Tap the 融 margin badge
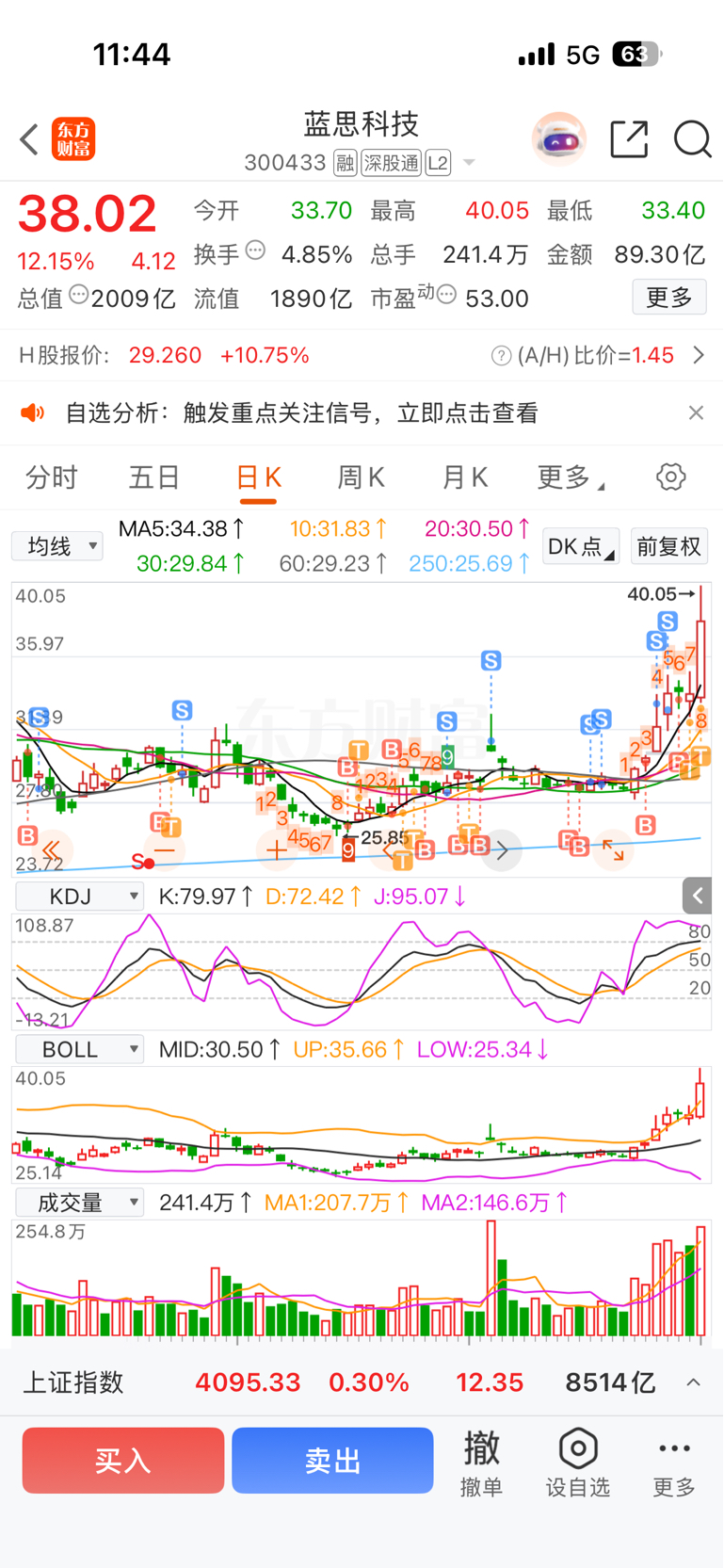Image resolution: width=724 pixels, height=1568 pixels. click(x=346, y=163)
